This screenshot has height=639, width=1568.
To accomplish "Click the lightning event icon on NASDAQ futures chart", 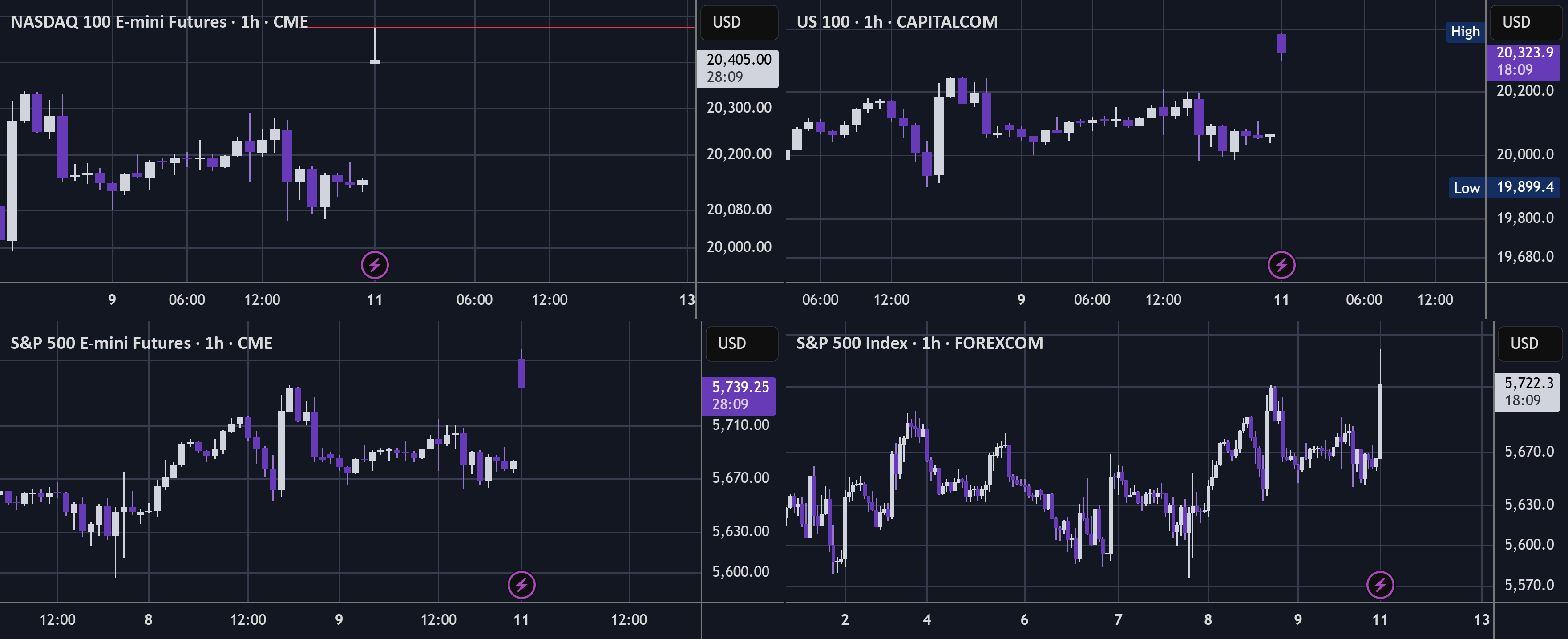I will point(374,265).
